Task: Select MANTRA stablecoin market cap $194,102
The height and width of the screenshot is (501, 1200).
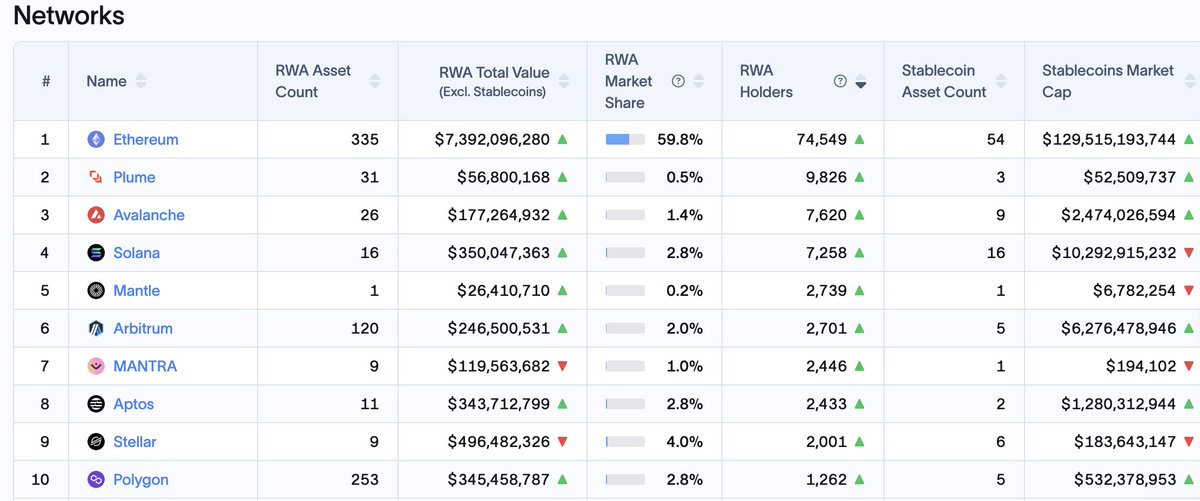Action: coord(1141,366)
